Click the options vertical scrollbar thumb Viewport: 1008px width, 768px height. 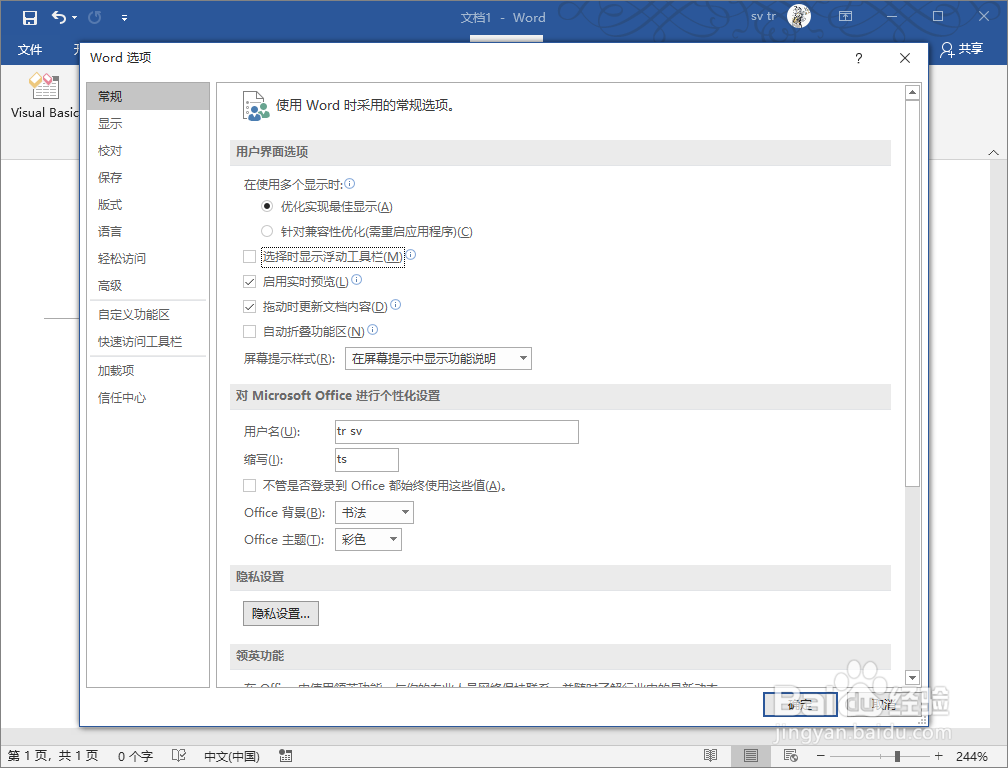912,293
